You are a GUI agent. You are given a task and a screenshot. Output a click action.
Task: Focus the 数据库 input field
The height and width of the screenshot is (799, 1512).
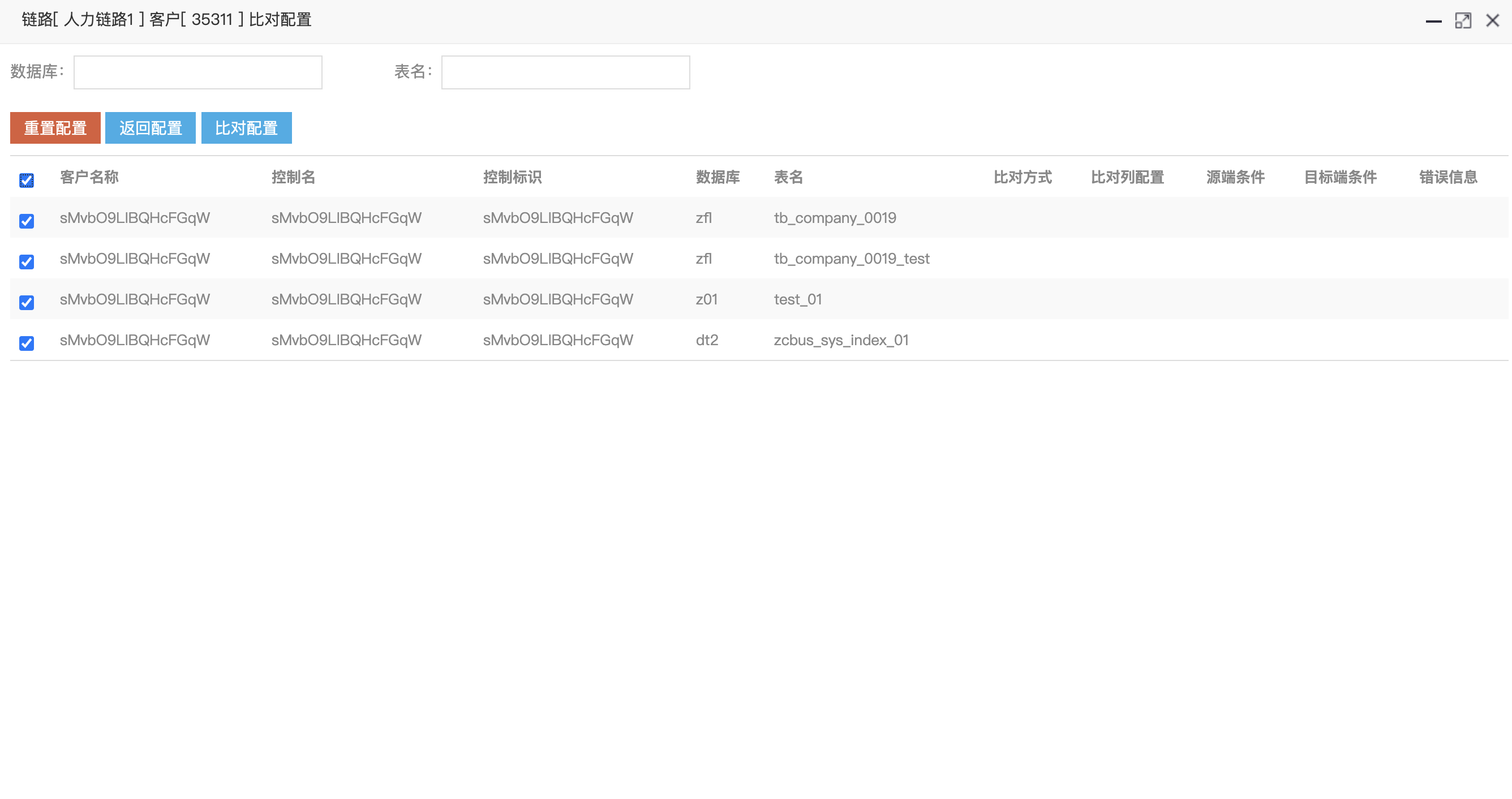pyautogui.click(x=198, y=72)
